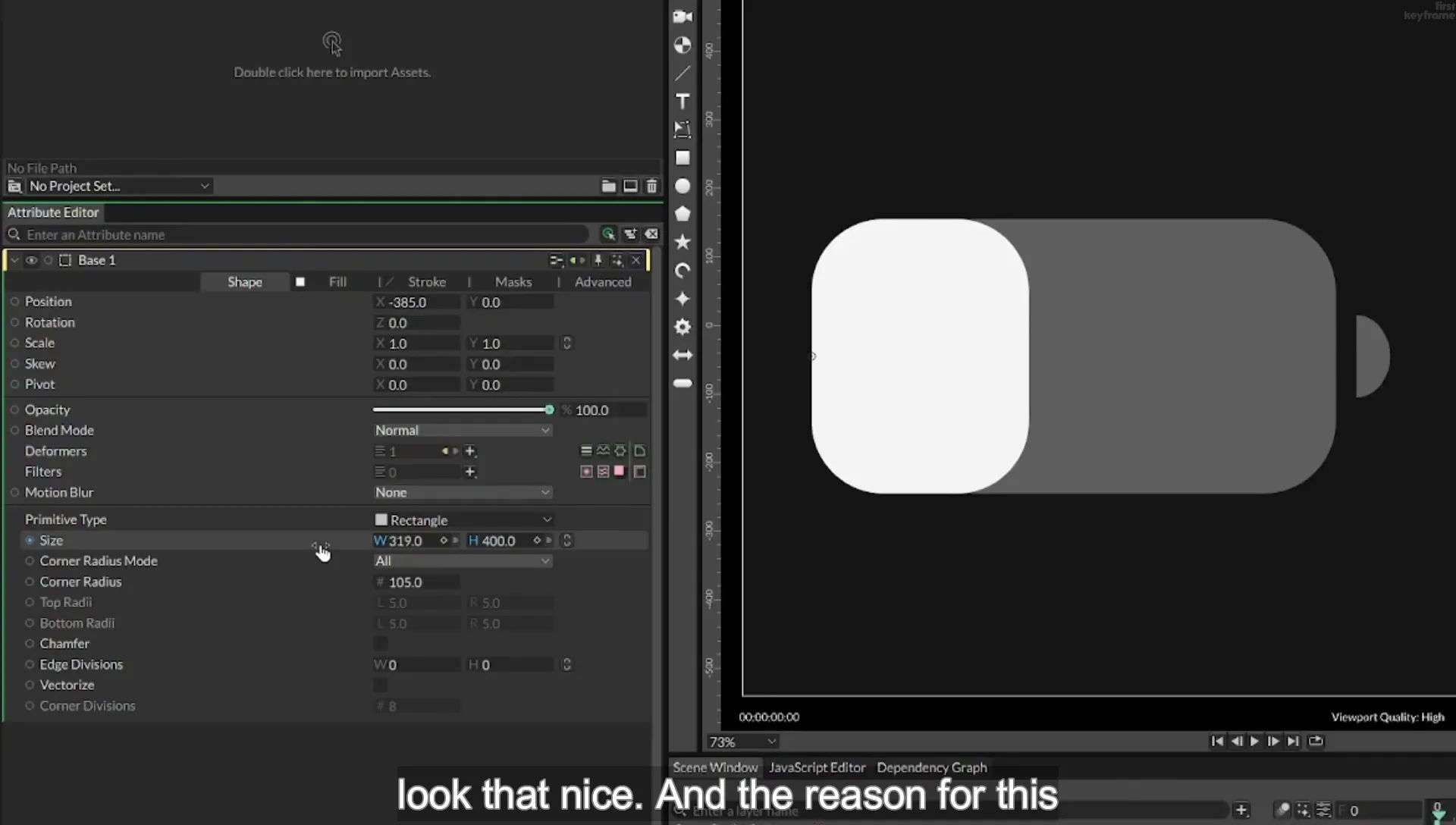Screen dimensions: 1456x825
Task: Open Corner Radius Mode All dropdown
Action: [x=463, y=561]
